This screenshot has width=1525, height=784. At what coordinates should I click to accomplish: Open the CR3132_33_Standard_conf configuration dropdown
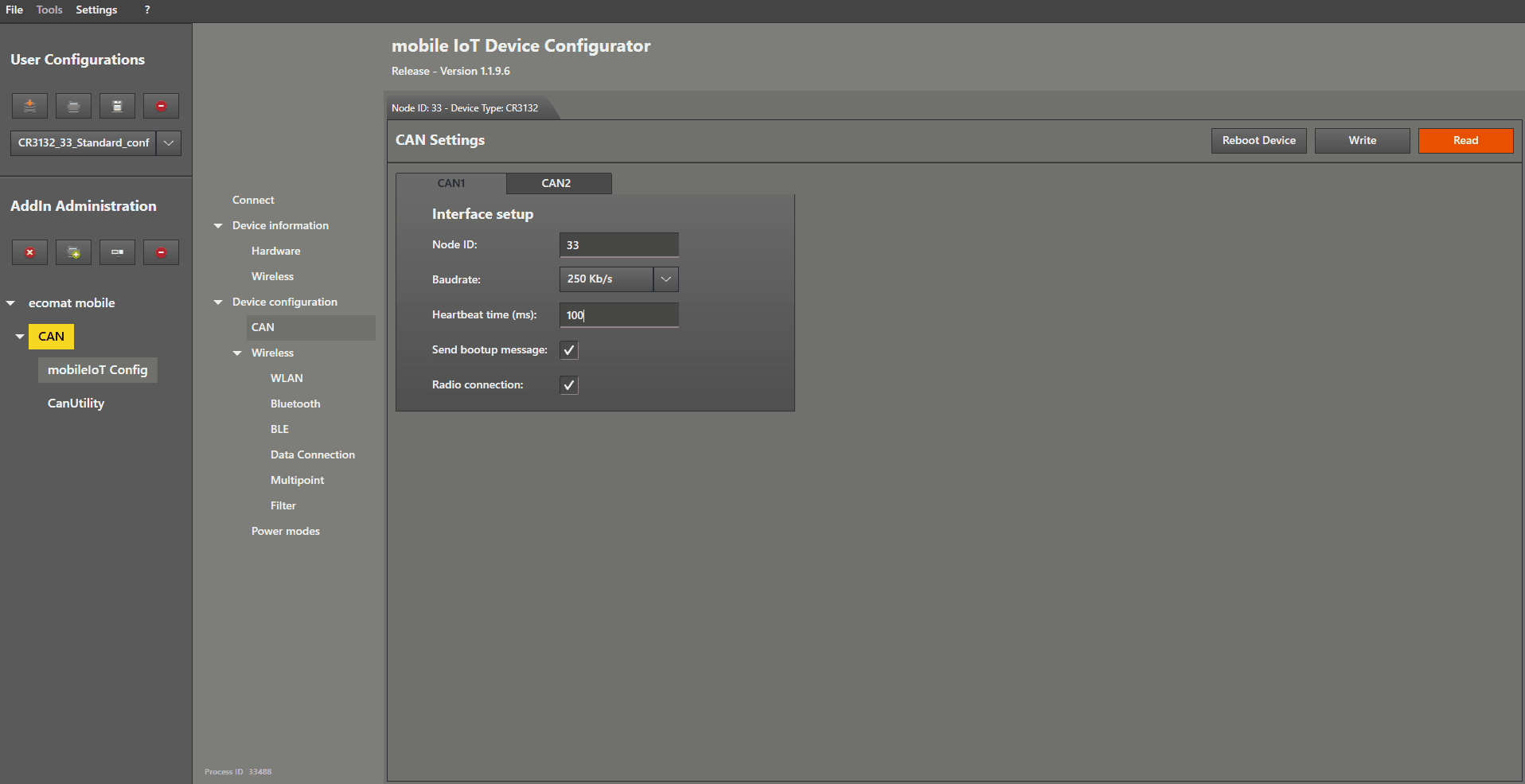coord(169,143)
